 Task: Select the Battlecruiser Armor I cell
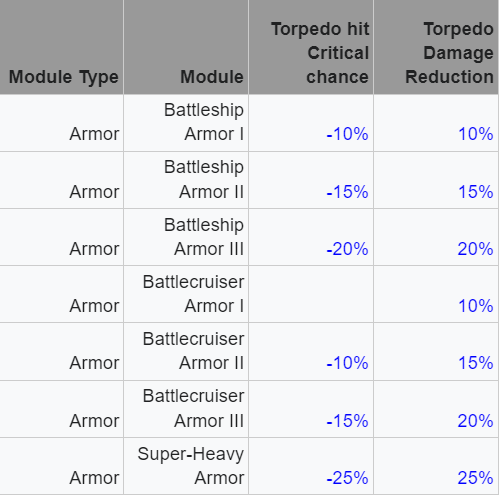tap(186, 294)
